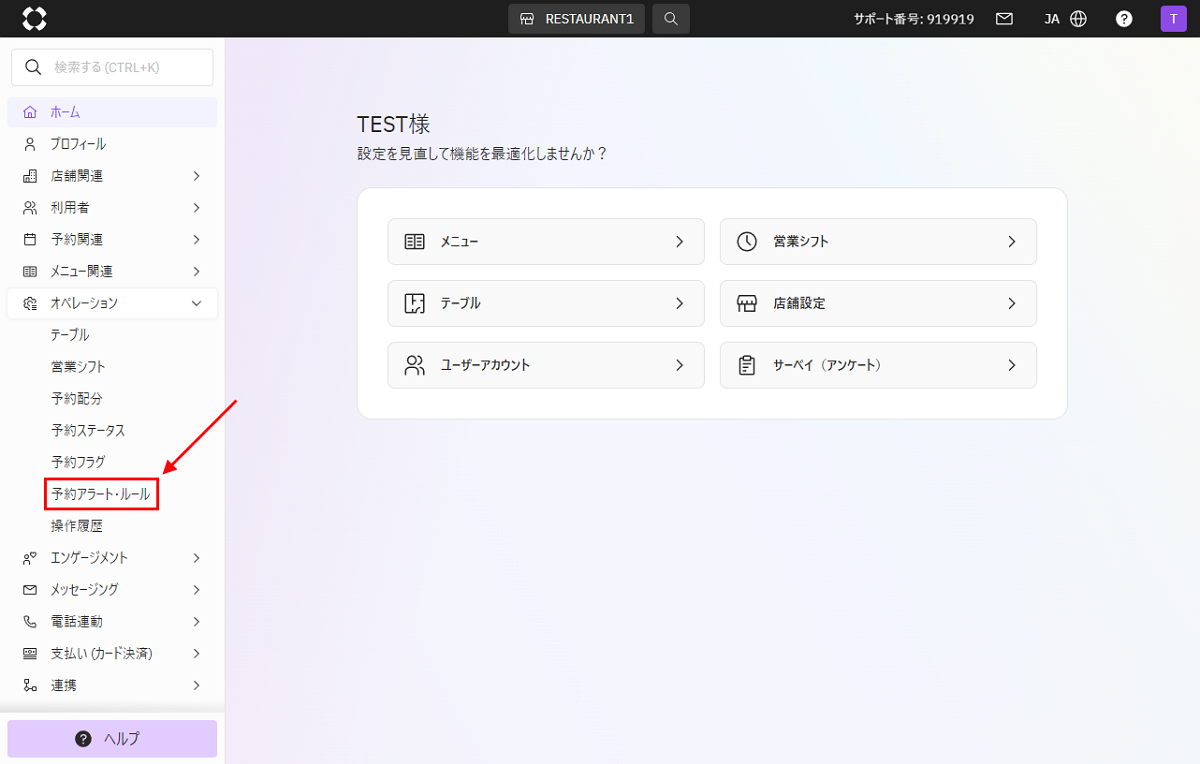Screen dimensions: 1200x764
Task: Click the clock icon on 営業シフト card
Action: [746, 241]
